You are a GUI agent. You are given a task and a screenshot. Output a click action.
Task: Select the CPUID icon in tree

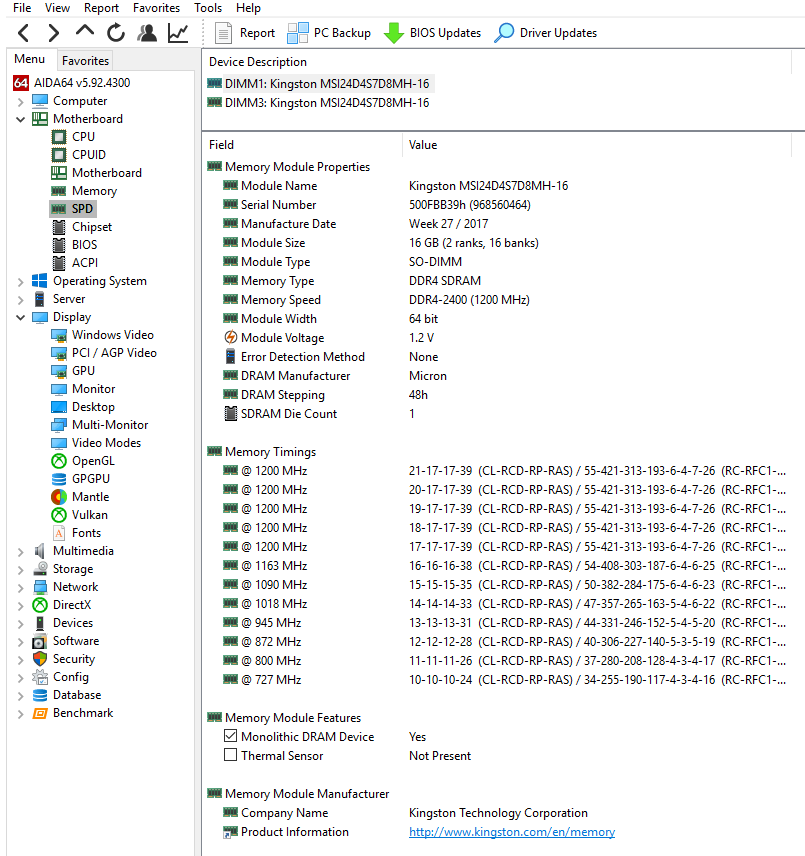59,155
